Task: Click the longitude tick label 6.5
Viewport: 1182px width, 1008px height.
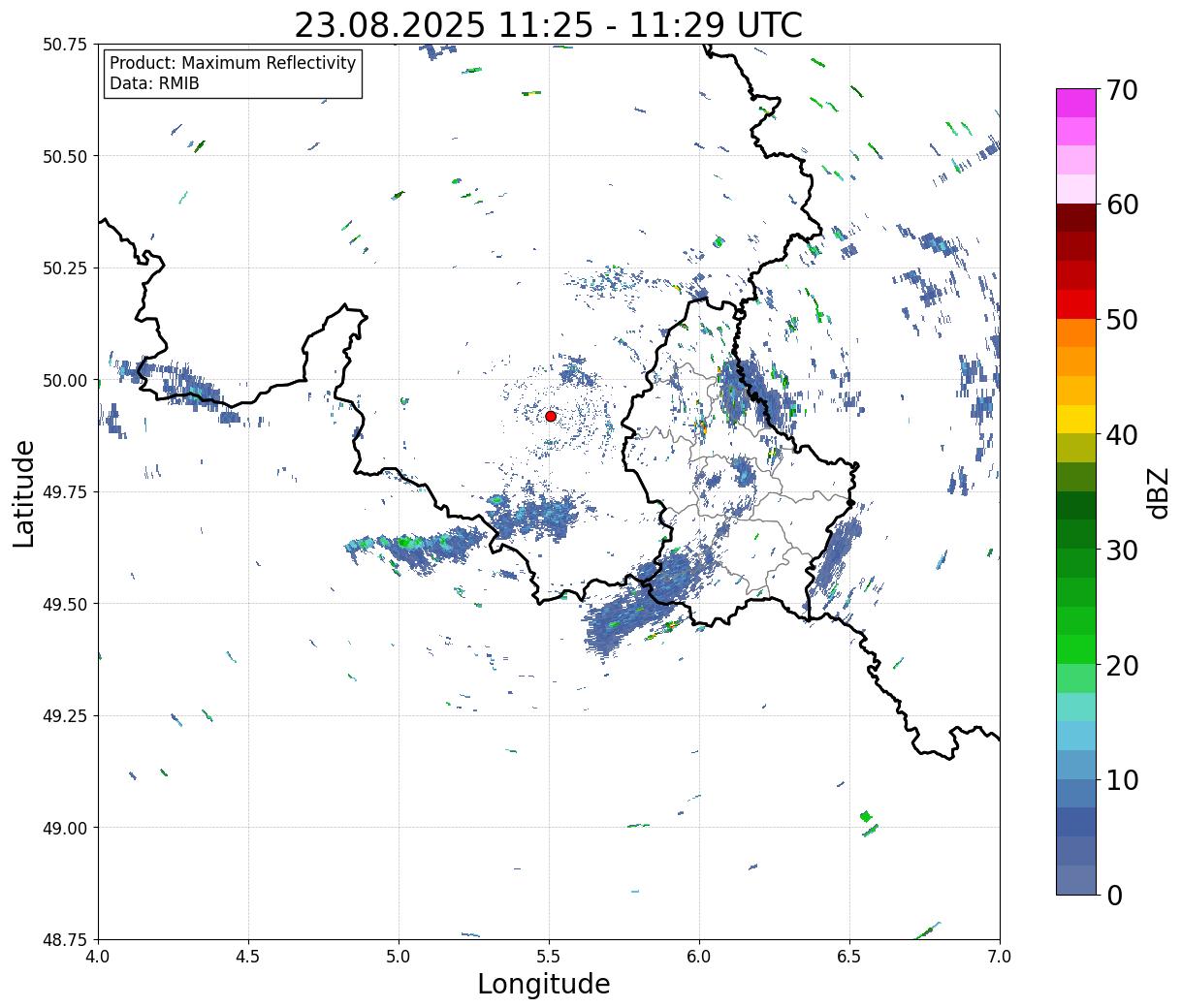Action: coord(849,956)
